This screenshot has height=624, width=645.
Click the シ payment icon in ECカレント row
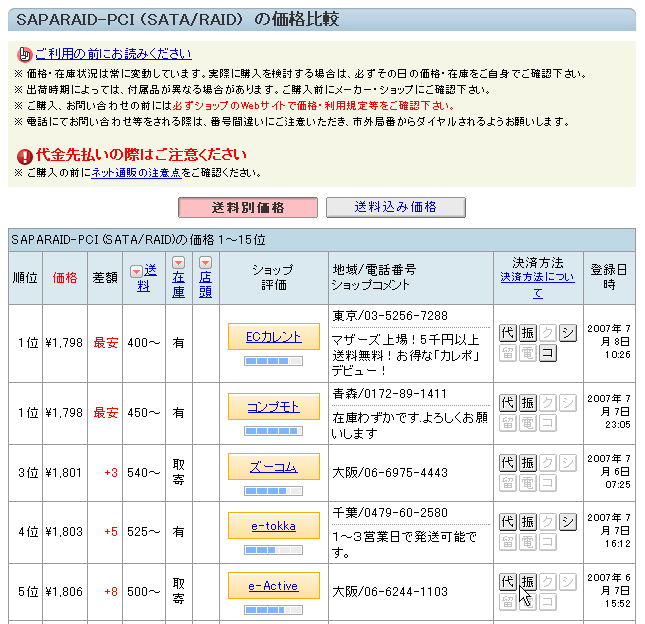tap(568, 333)
